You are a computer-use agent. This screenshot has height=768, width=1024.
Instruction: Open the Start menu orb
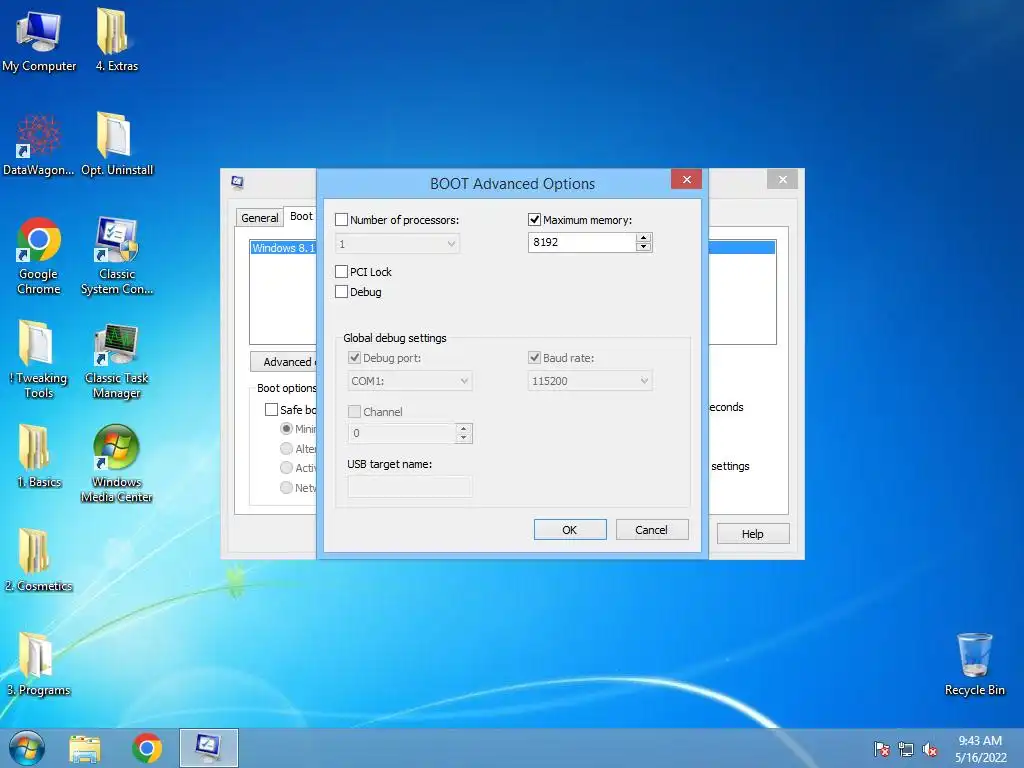pyautogui.click(x=27, y=748)
